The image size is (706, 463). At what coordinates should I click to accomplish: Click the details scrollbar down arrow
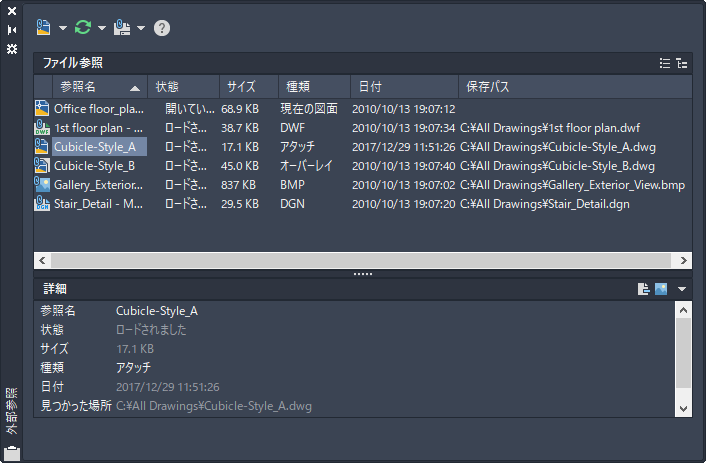(683, 409)
